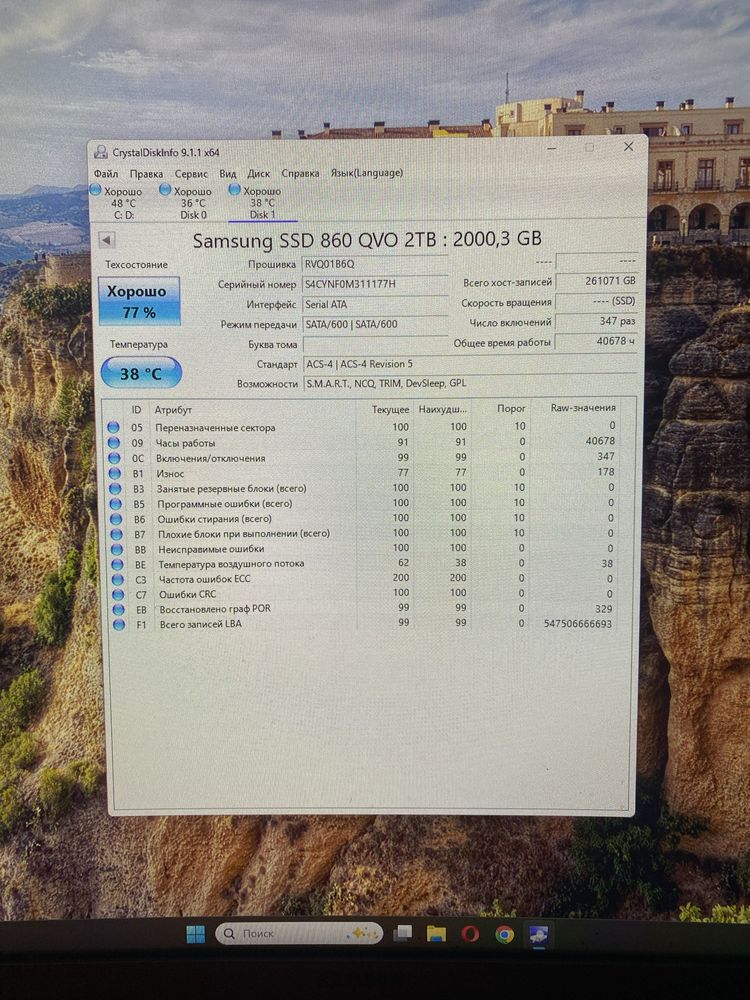Screen dimensions: 750x1000
Task: Click the blue status orb above C: D:
Action: [96, 189]
